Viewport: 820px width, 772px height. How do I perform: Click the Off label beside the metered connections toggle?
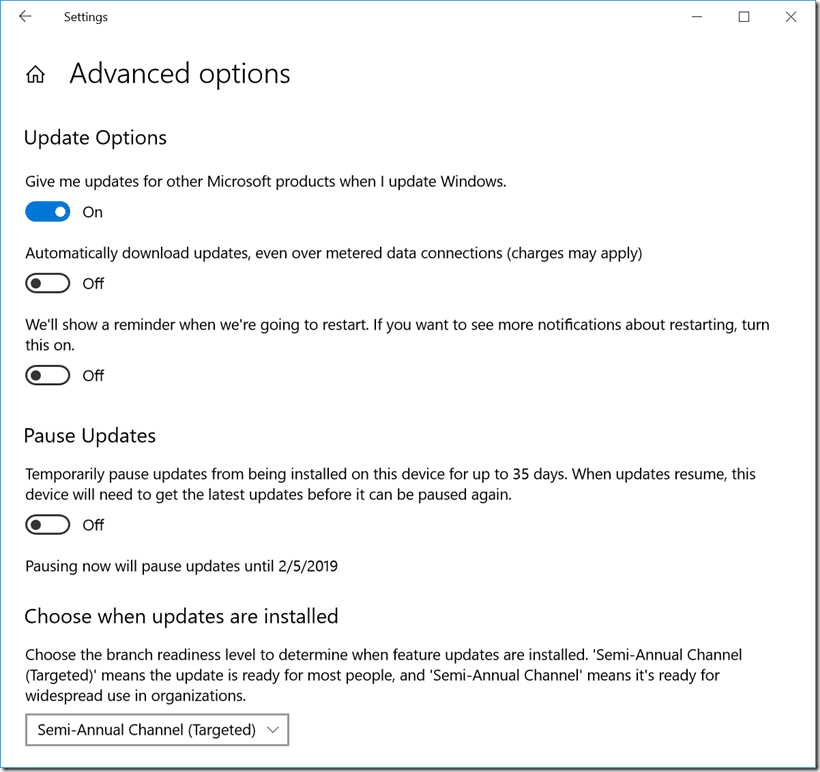tap(93, 283)
